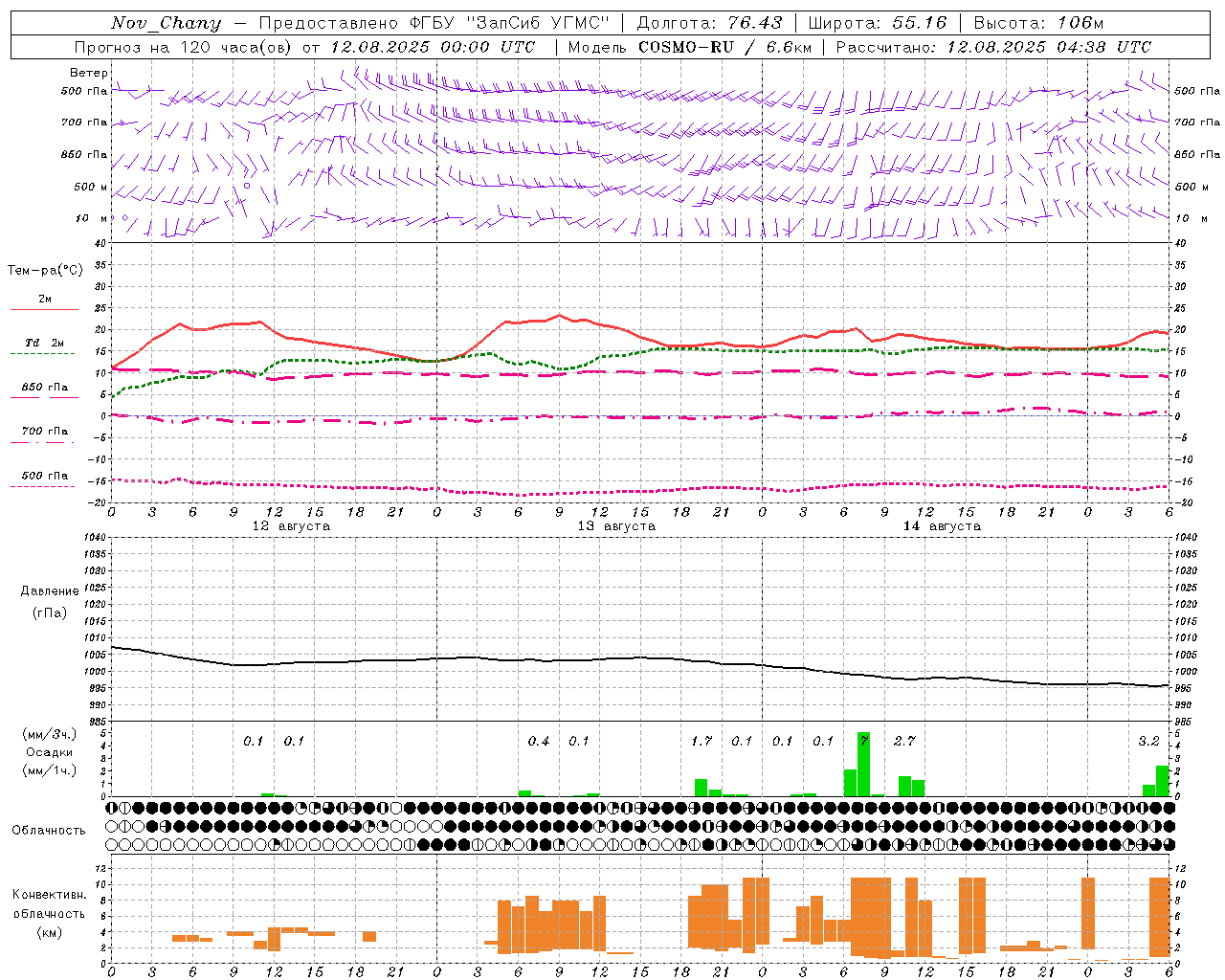
Task: Click the precipitation value 3.2
Action: click(x=1148, y=741)
